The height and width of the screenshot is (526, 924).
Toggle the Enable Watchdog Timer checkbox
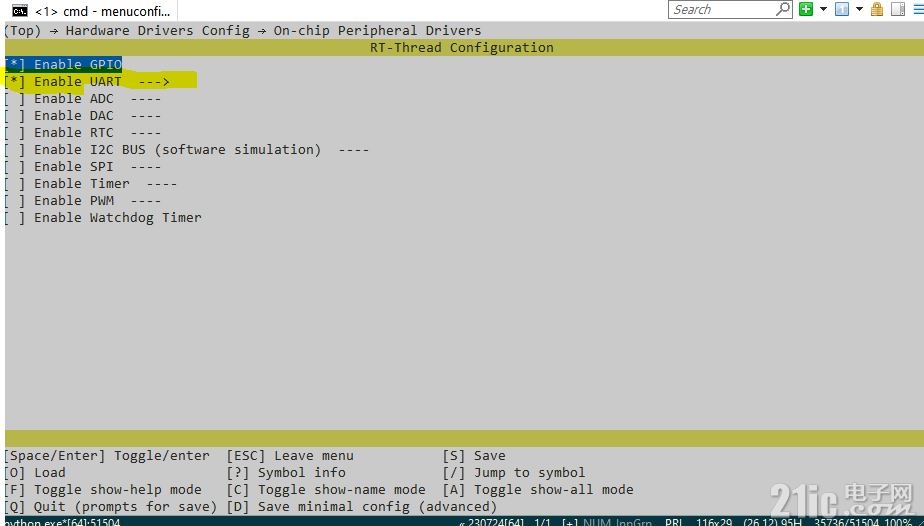(x=14, y=218)
